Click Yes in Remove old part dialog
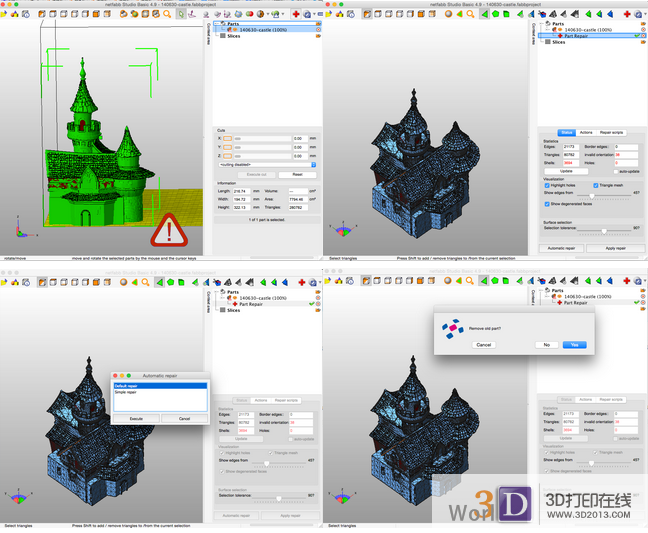The height and width of the screenshot is (533, 648). [573, 344]
